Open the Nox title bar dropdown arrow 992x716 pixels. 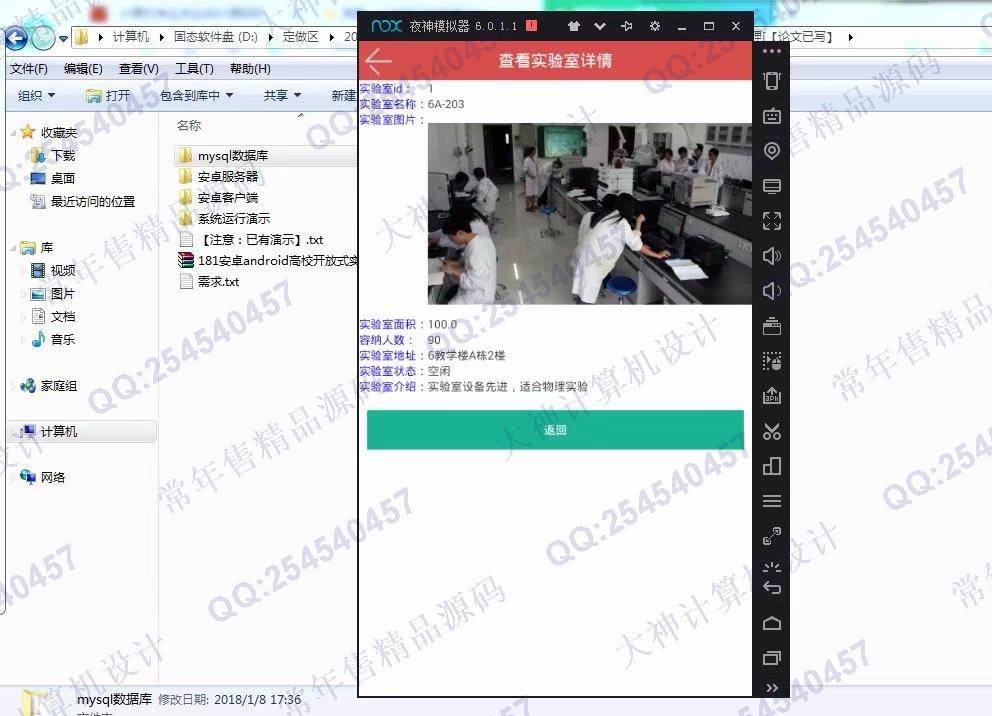tap(600, 26)
